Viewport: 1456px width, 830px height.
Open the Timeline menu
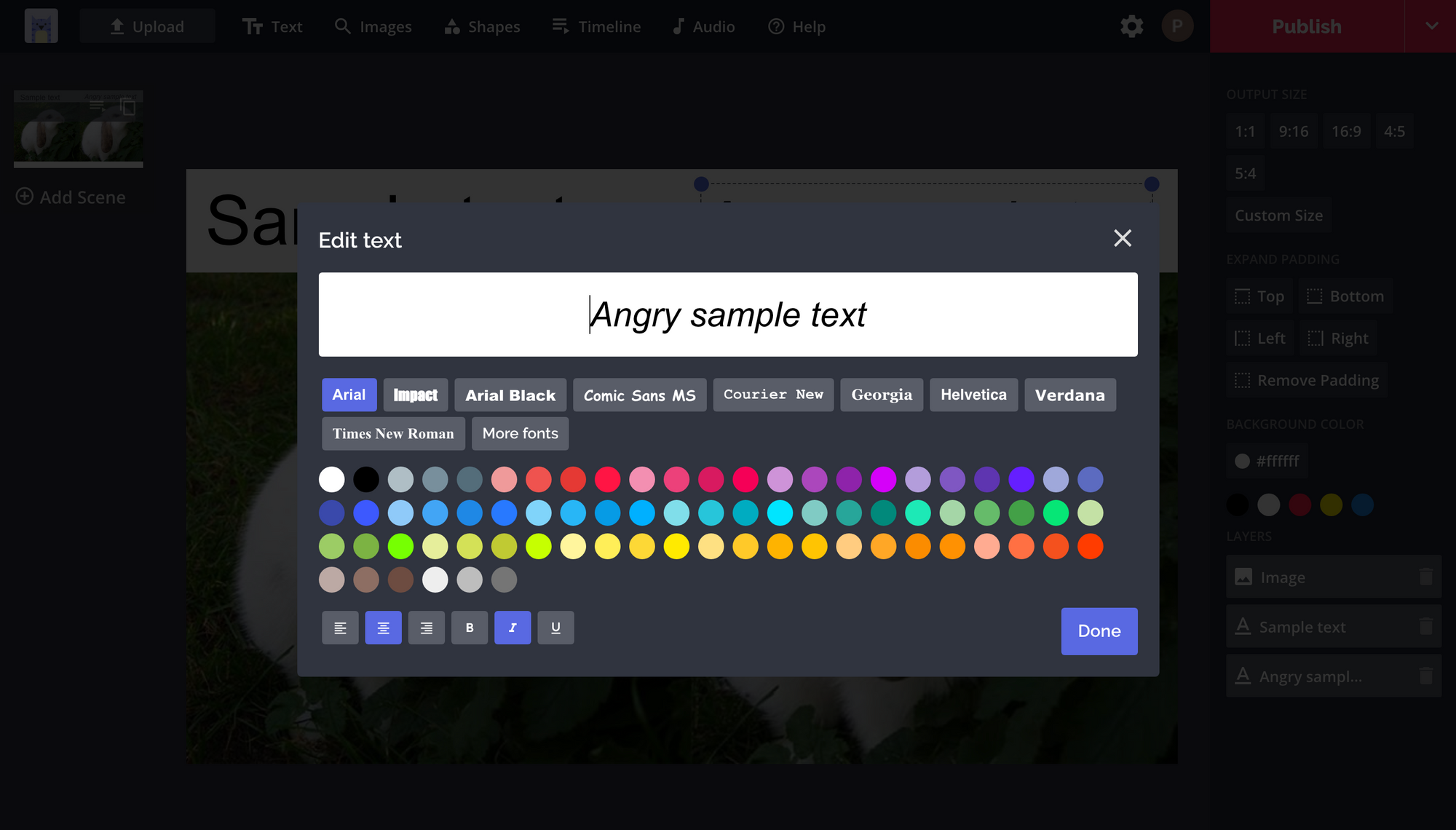tap(596, 27)
